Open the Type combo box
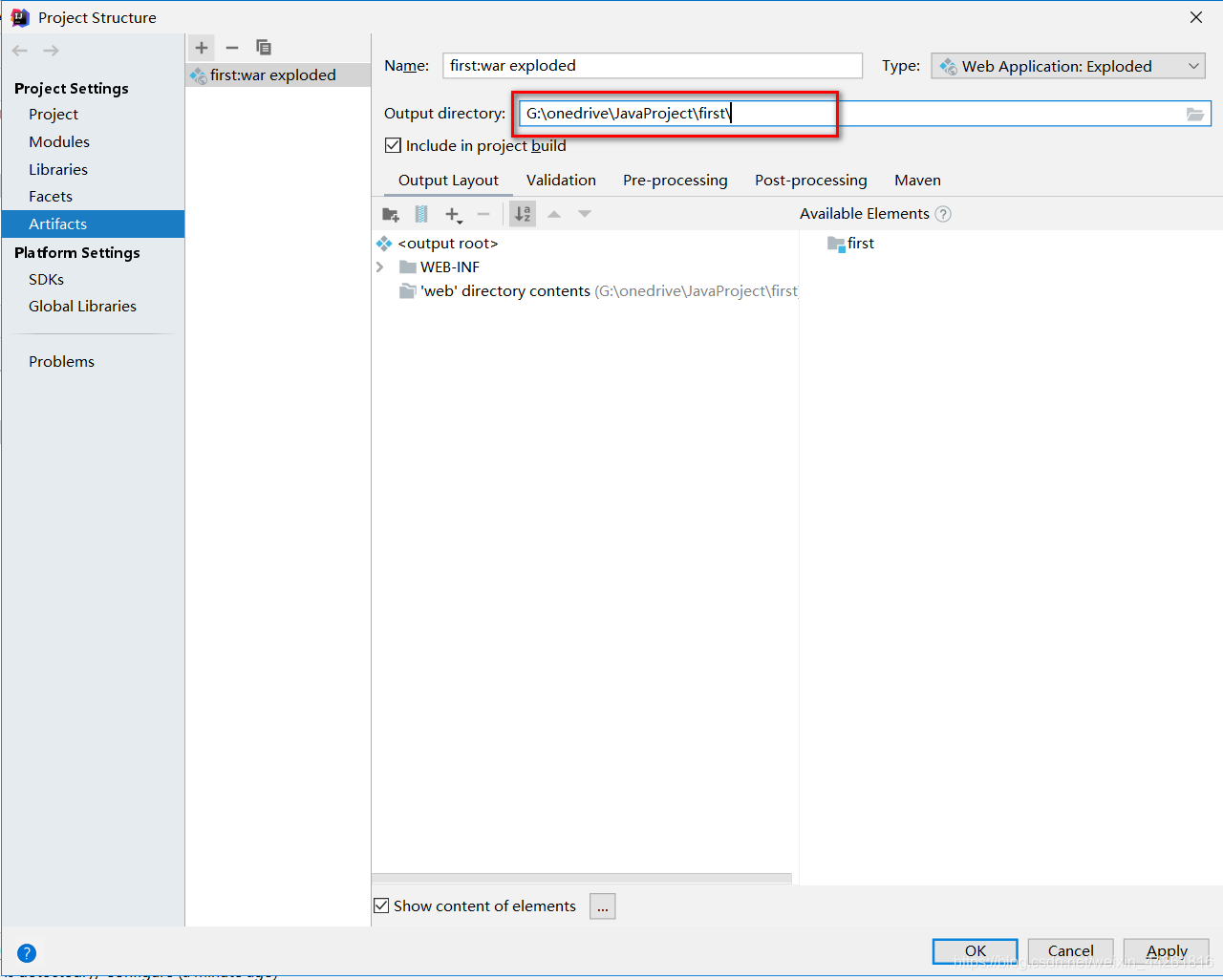The image size is (1223, 980). 1068,66
